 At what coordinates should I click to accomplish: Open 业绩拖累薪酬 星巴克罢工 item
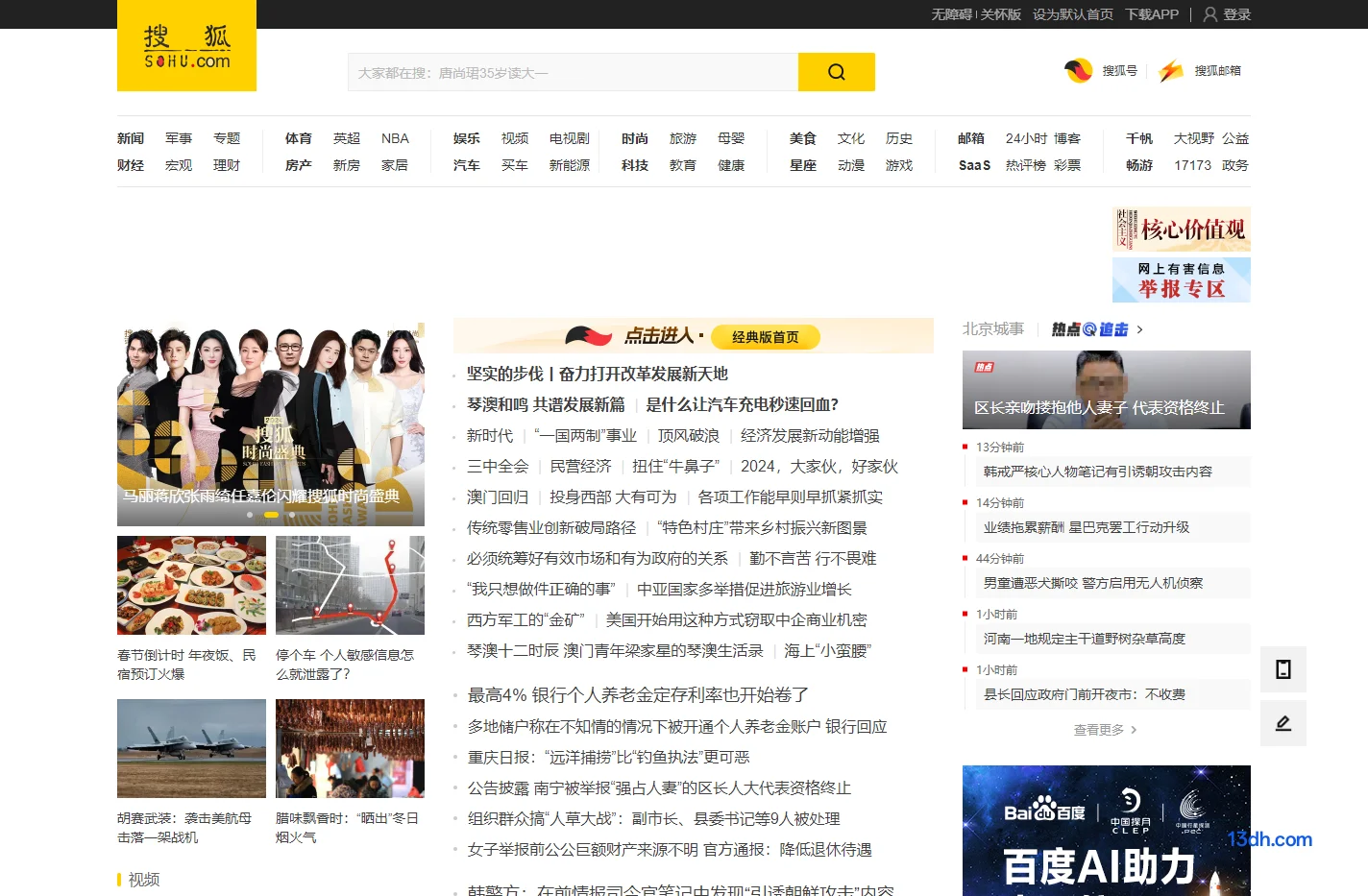1087,527
